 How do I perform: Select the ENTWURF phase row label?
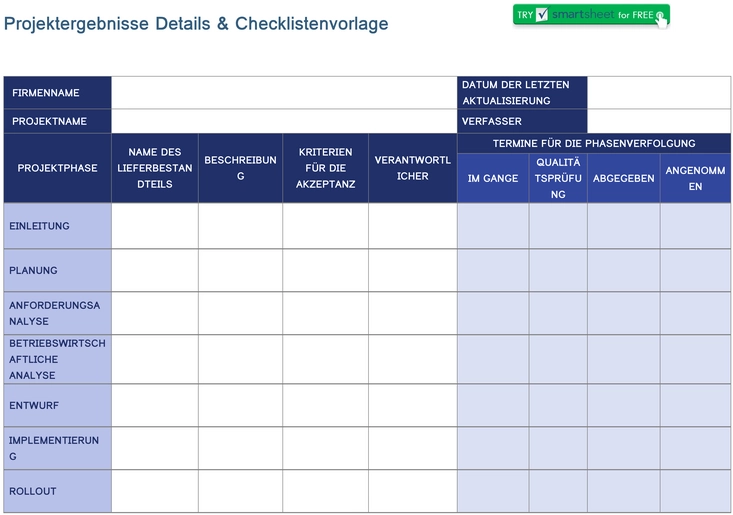[57, 405]
